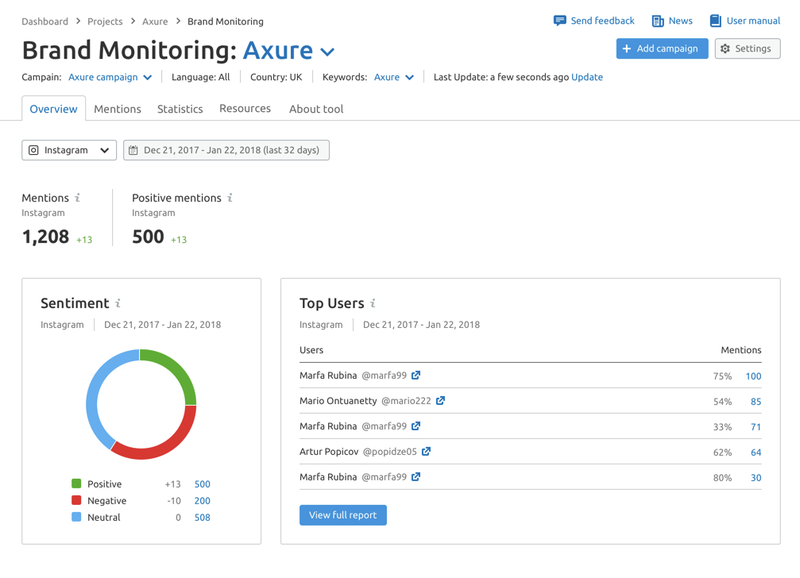Click the 100 mentions count for Marfa Rubina
Viewport: 800px width, 578px height.
click(754, 376)
